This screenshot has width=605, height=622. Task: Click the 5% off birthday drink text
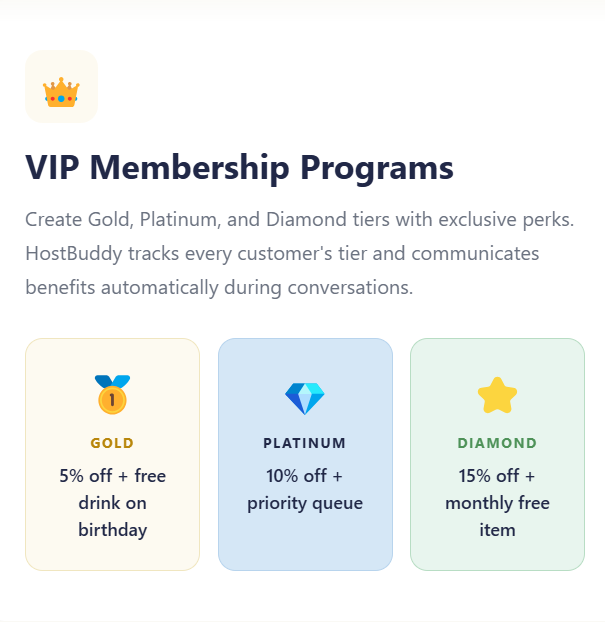[x=112, y=502]
